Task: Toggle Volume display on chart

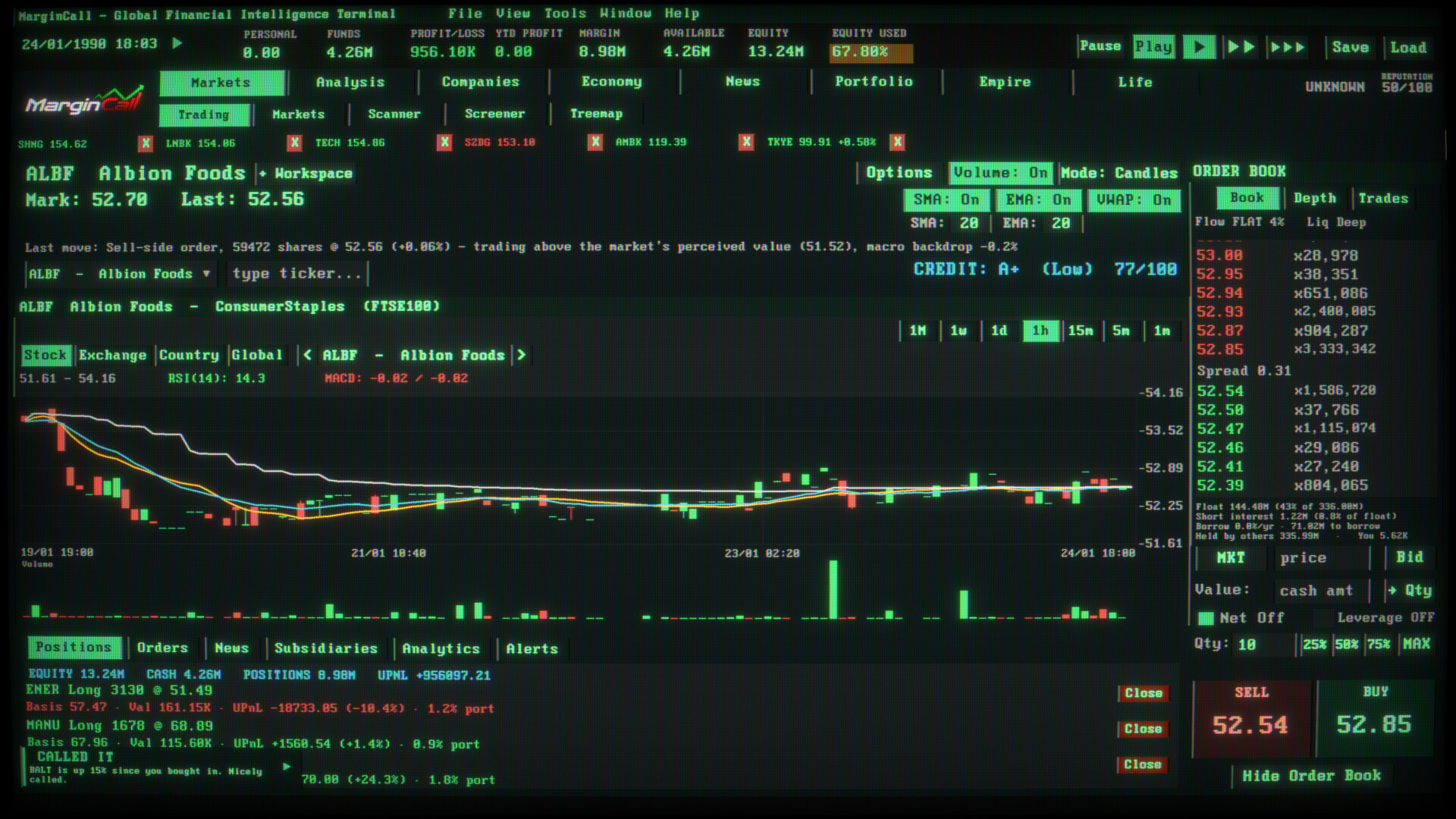Action: click(x=999, y=173)
